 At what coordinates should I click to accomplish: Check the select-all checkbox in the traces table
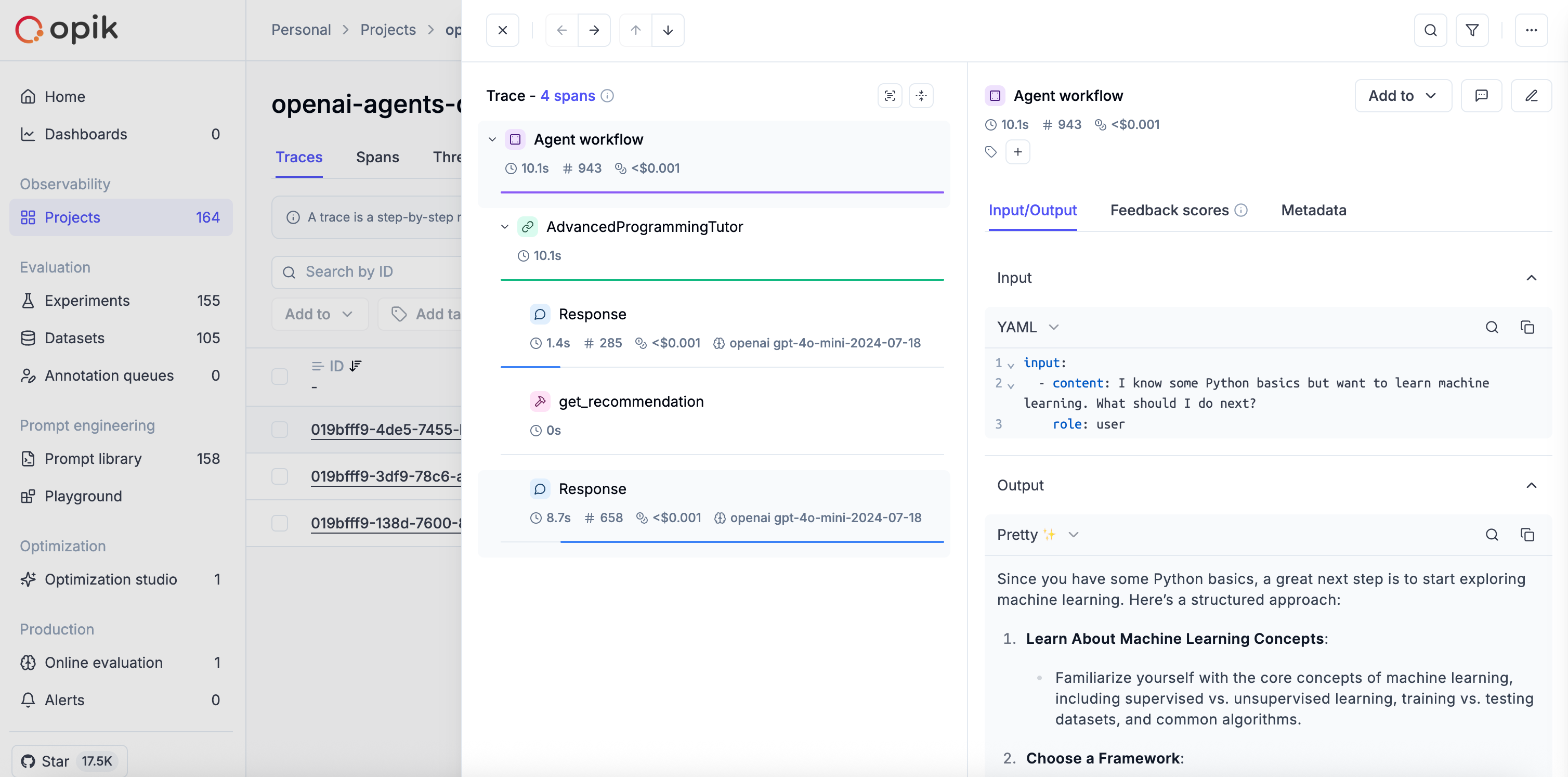click(x=279, y=377)
